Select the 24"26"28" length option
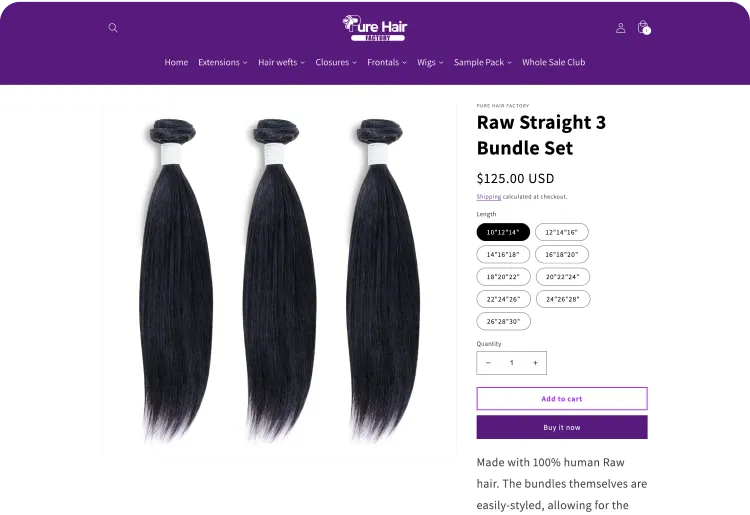The width and height of the screenshot is (750, 515). coord(563,299)
